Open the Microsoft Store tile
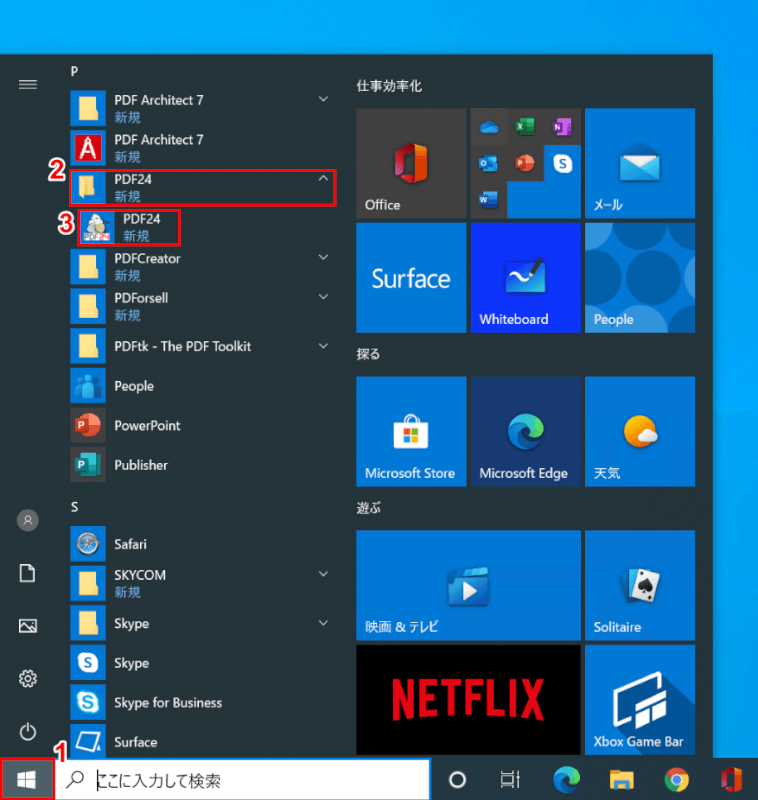This screenshot has width=758, height=800. pyautogui.click(x=411, y=432)
